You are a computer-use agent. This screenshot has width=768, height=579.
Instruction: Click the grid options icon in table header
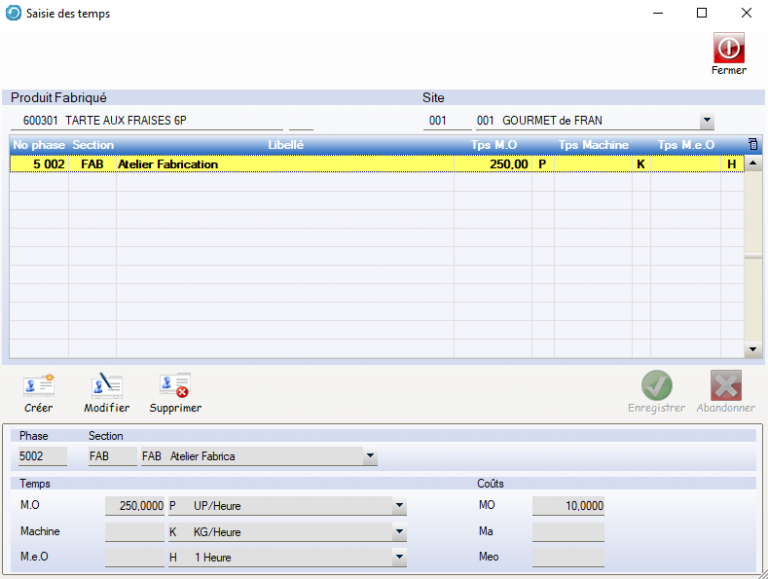(753, 145)
